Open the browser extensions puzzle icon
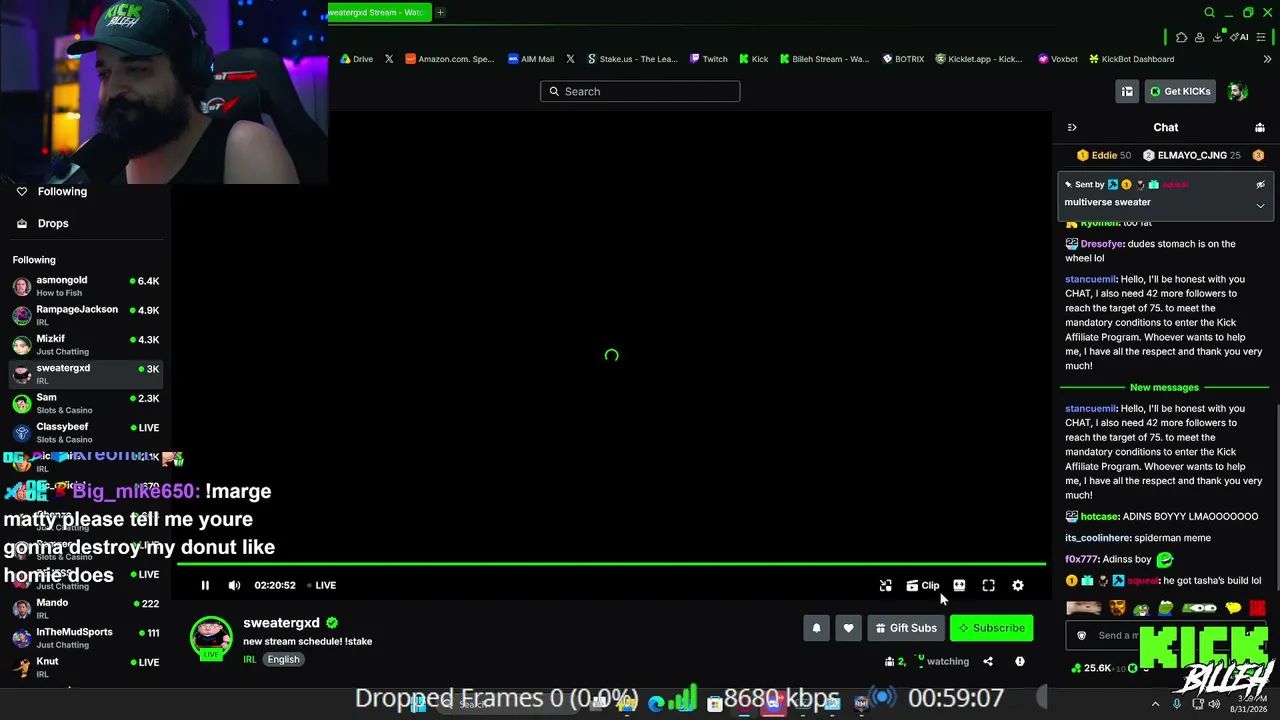Viewport: 1280px width, 720px height. click(x=1181, y=37)
